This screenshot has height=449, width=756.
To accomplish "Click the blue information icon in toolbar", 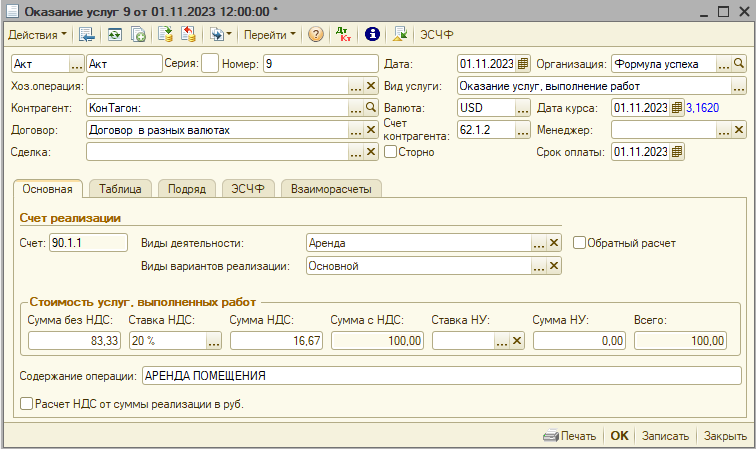I will pyautogui.click(x=373, y=34).
